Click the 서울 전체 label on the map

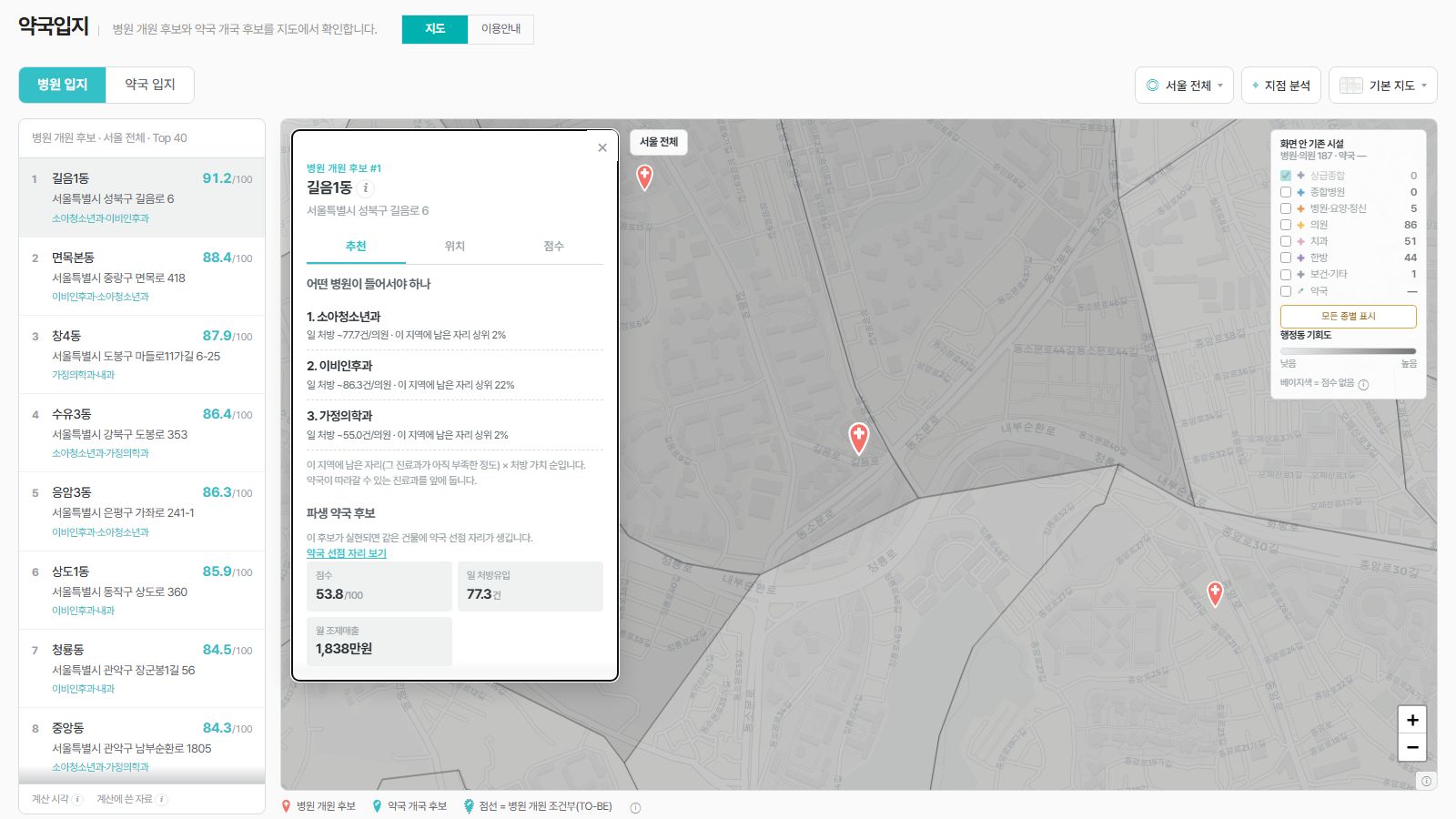click(x=659, y=142)
